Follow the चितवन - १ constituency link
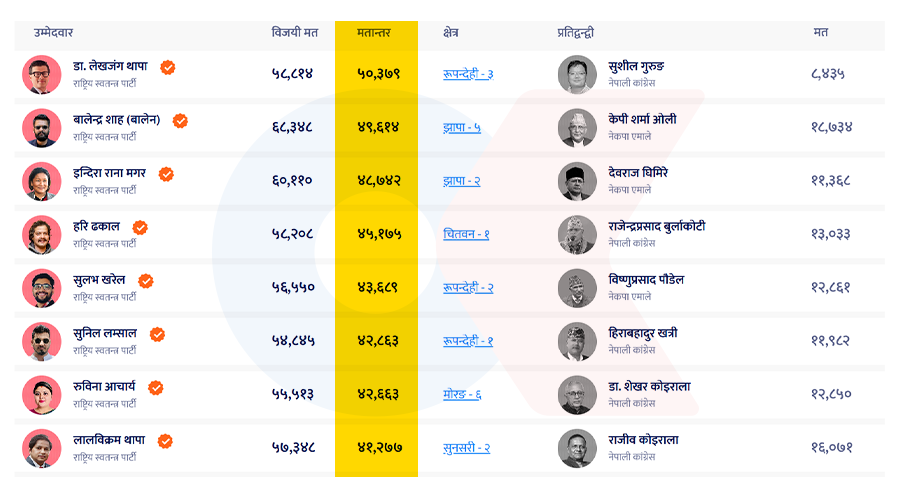 [x=466, y=234]
